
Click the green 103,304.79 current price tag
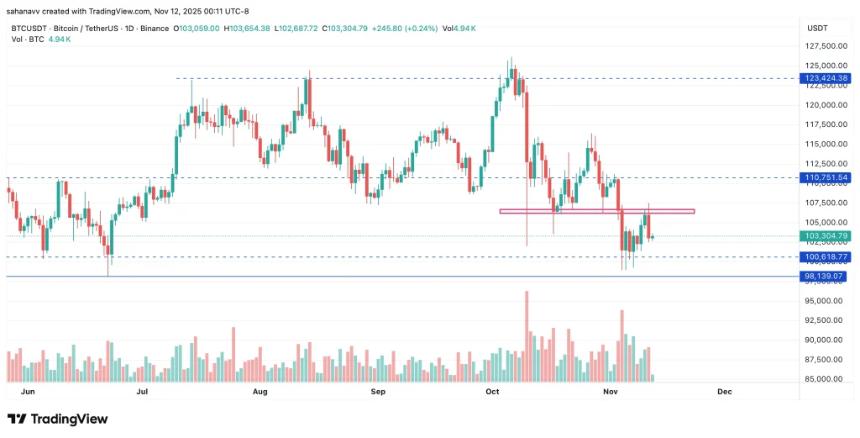point(824,236)
